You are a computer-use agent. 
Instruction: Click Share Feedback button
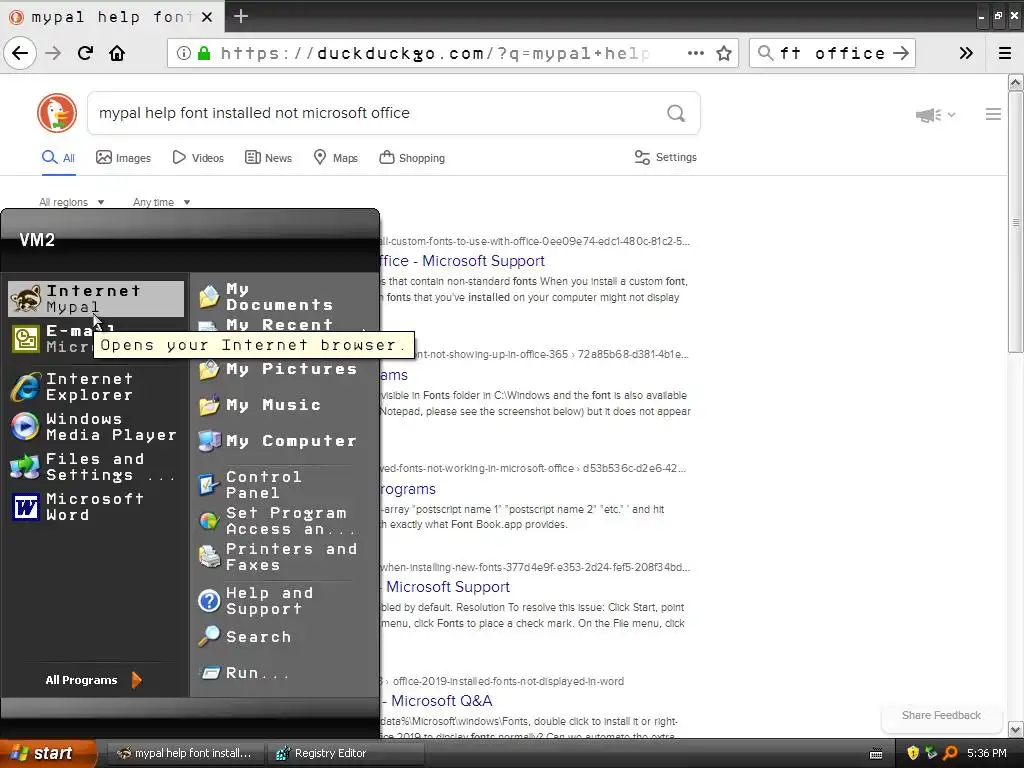[941, 715]
